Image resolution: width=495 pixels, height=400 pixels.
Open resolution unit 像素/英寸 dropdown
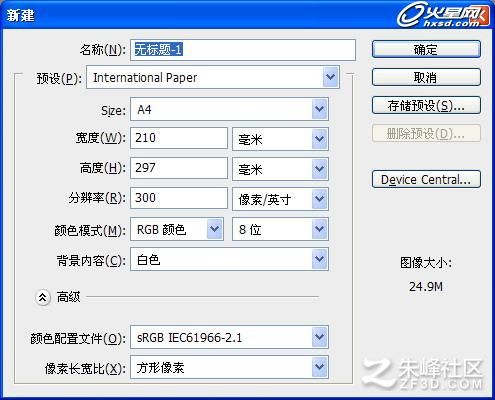[280, 199]
